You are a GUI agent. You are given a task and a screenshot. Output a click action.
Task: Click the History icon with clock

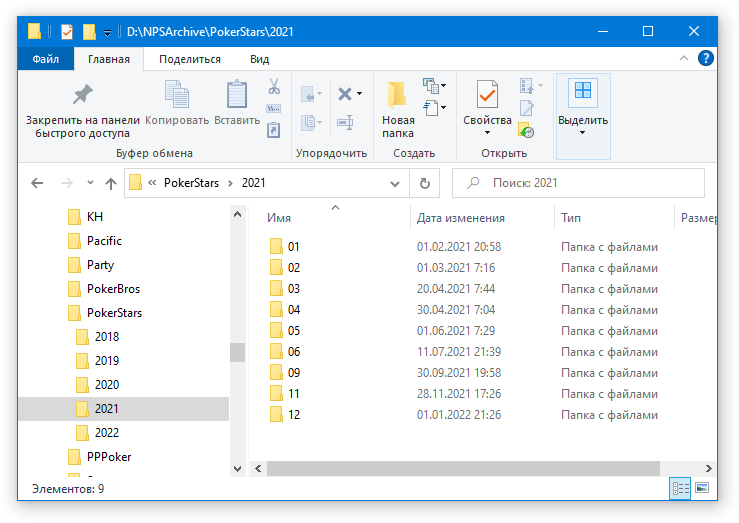pos(526,130)
